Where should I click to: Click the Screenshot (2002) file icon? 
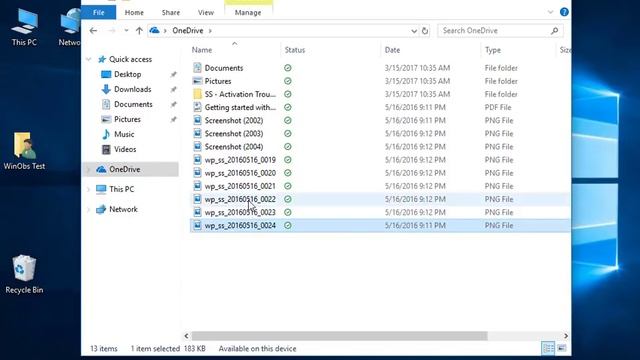197,120
